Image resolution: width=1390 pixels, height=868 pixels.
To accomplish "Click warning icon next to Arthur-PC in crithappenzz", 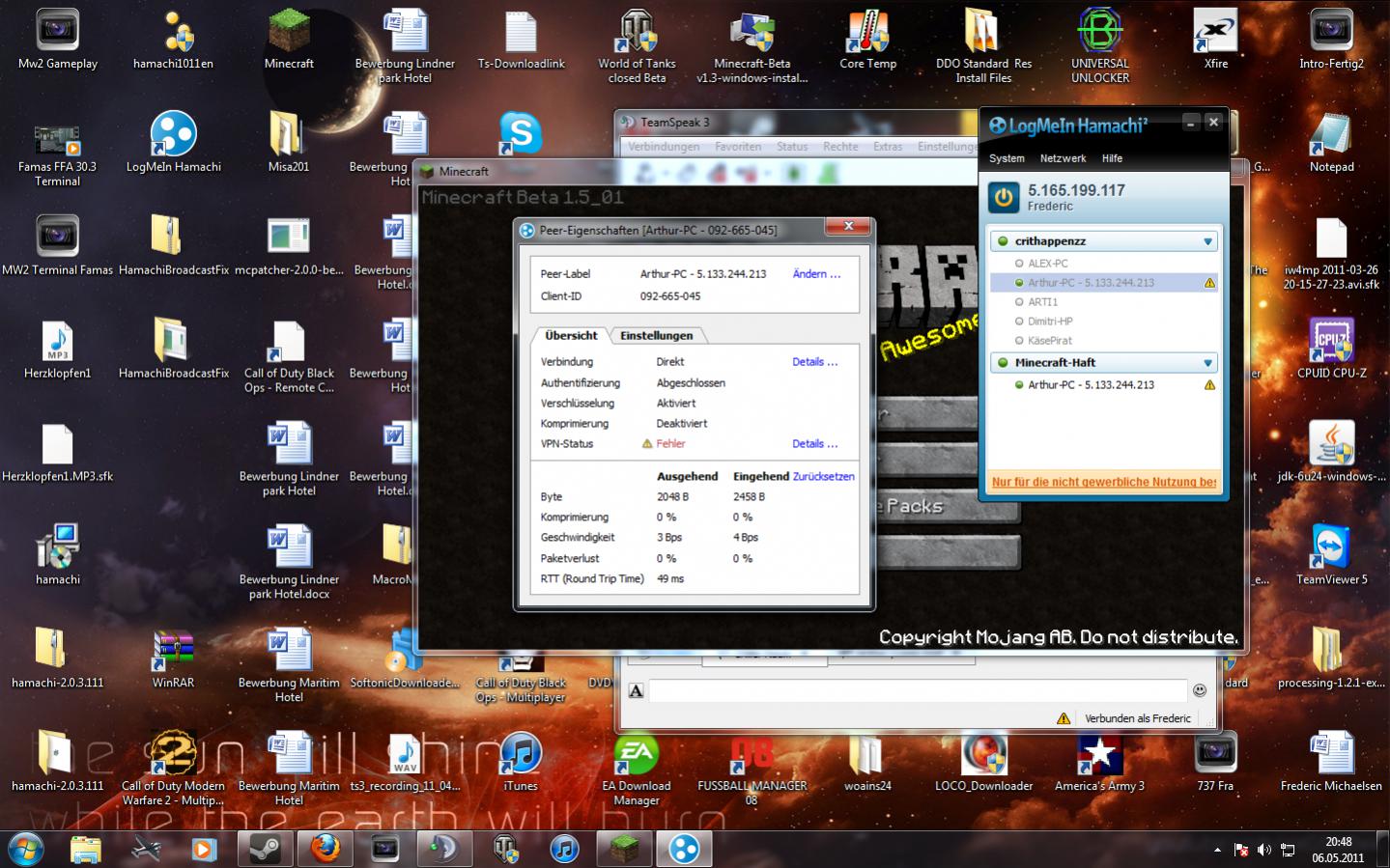I will [1208, 283].
